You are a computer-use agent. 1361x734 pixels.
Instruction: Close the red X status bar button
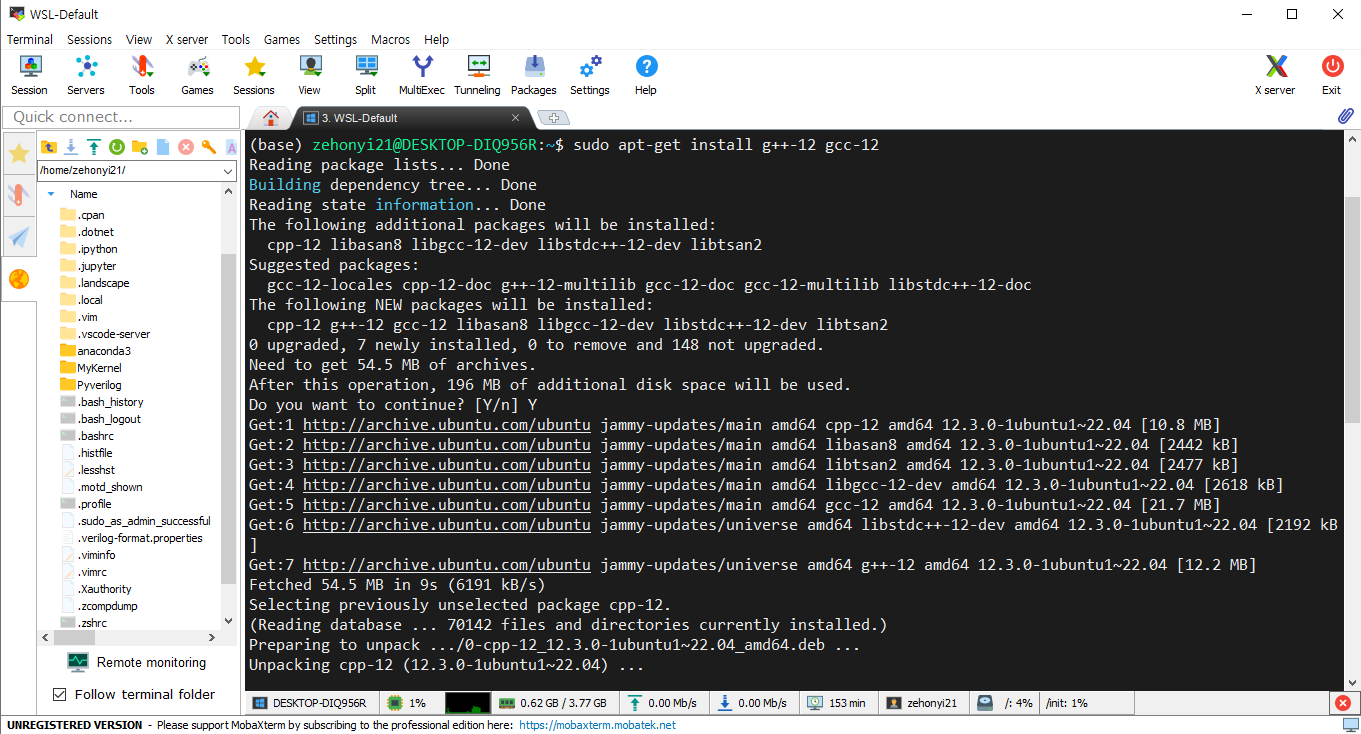click(x=1343, y=703)
